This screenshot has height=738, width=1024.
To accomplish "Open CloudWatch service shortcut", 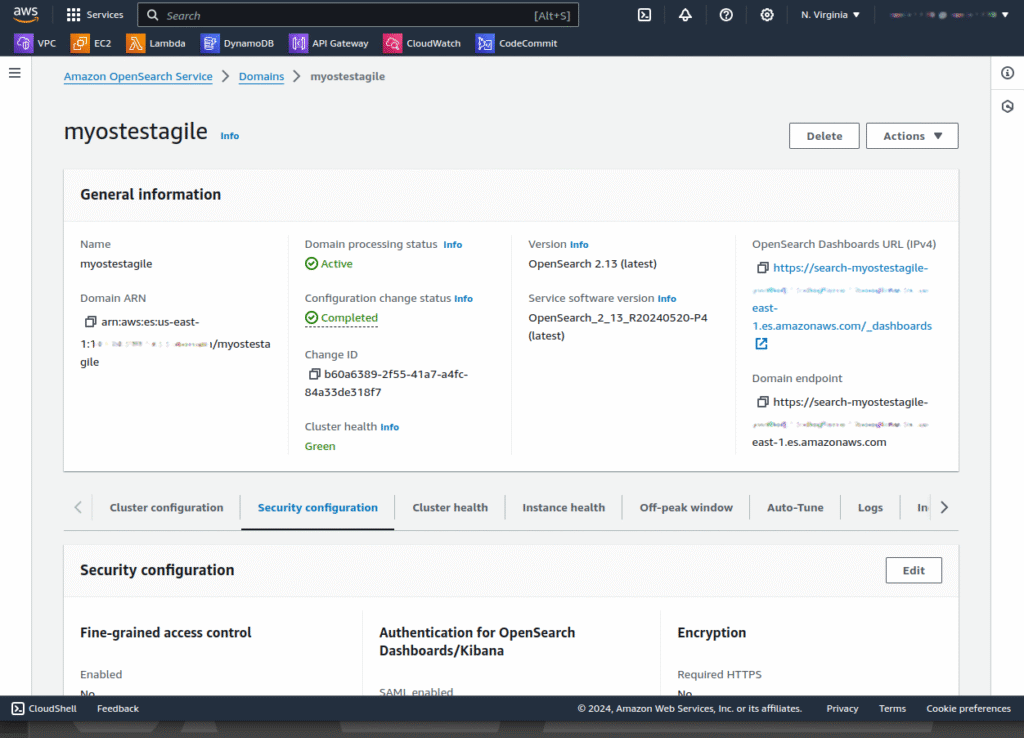I will (423, 43).
